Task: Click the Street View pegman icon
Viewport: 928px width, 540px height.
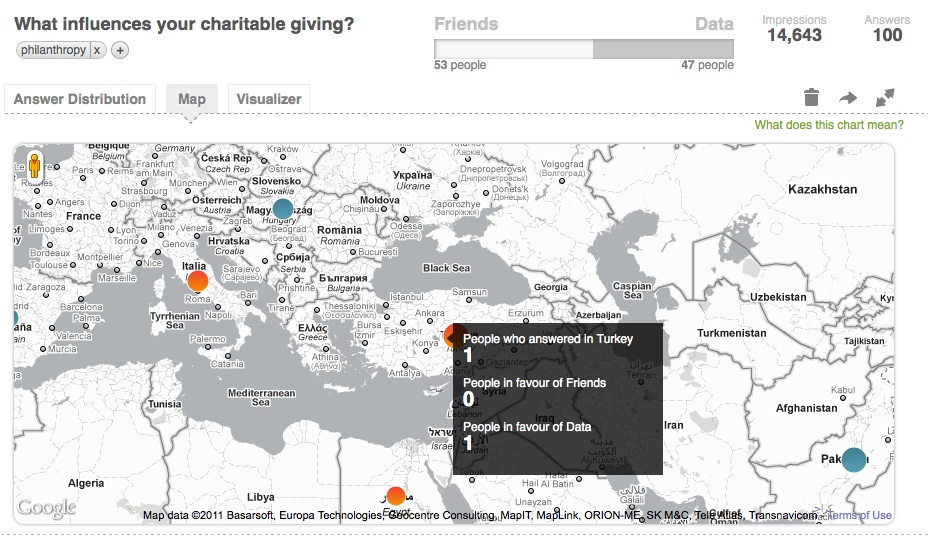Action: [x=34, y=165]
